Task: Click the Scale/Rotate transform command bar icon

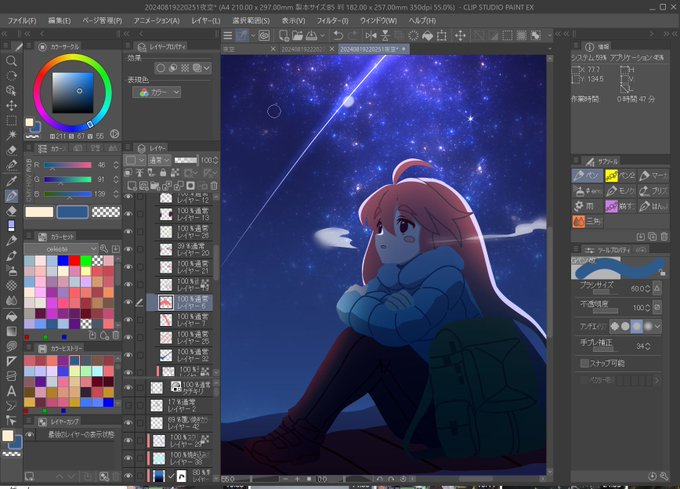Action: coord(441,36)
